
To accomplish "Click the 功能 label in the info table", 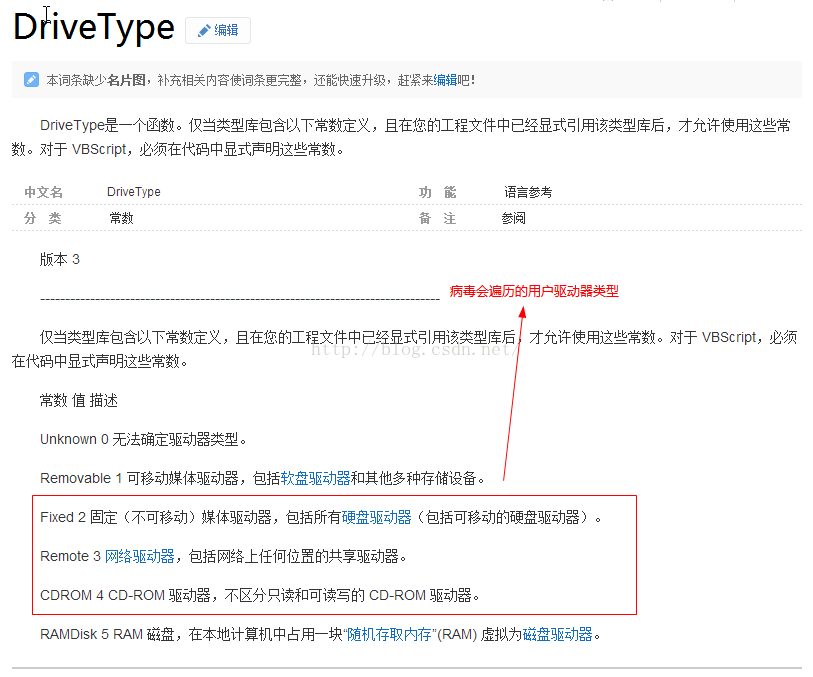I will pyautogui.click(x=438, y=192).
